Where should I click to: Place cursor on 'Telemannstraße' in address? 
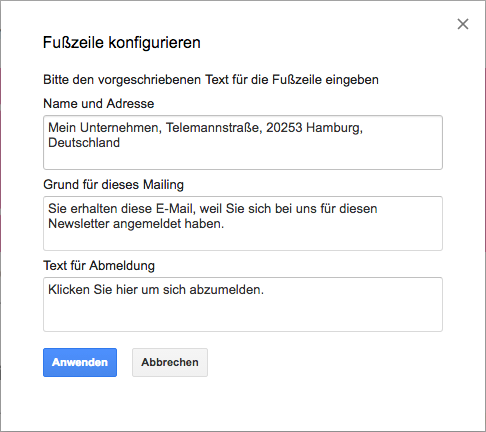pos(214,128)
